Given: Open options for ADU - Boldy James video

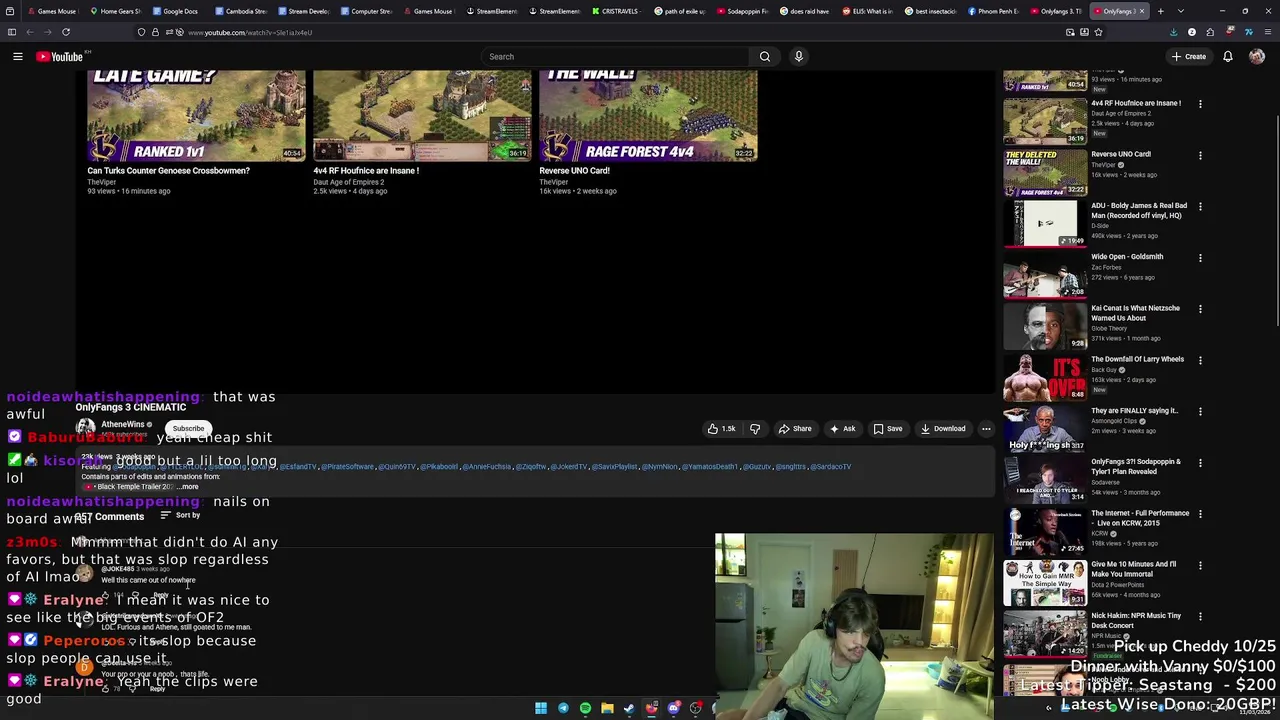Looking at the screenshot, I should (1200, 207).
